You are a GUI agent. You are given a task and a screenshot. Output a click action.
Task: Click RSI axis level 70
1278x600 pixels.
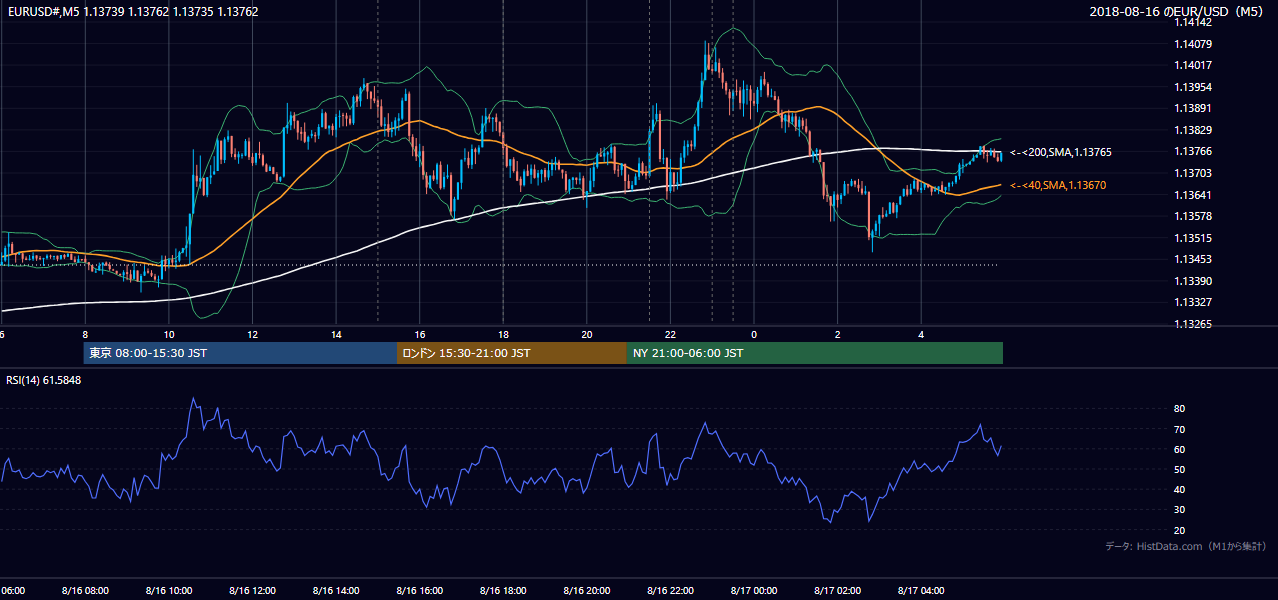coord(1179,429)
